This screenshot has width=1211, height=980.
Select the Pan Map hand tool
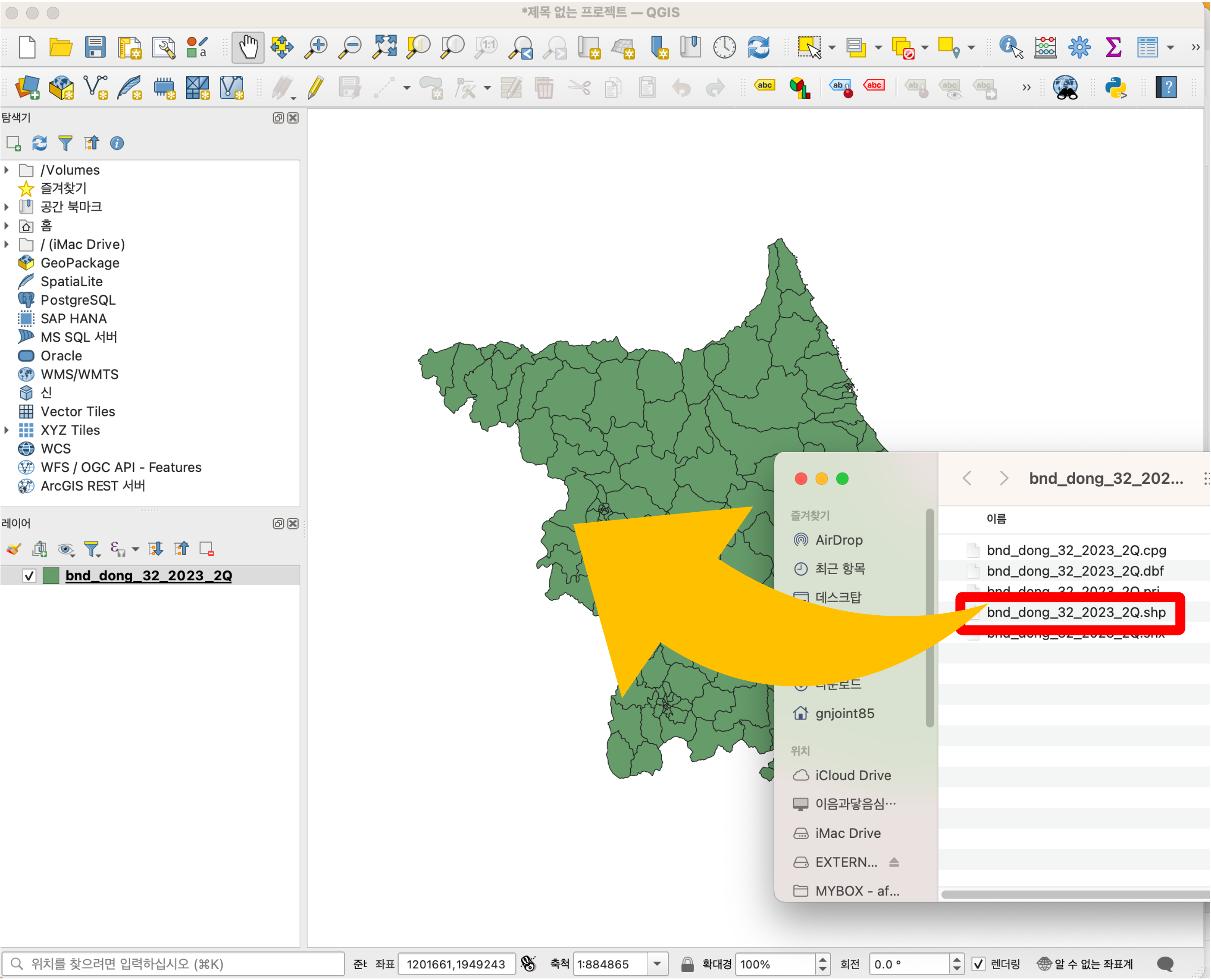247,47
